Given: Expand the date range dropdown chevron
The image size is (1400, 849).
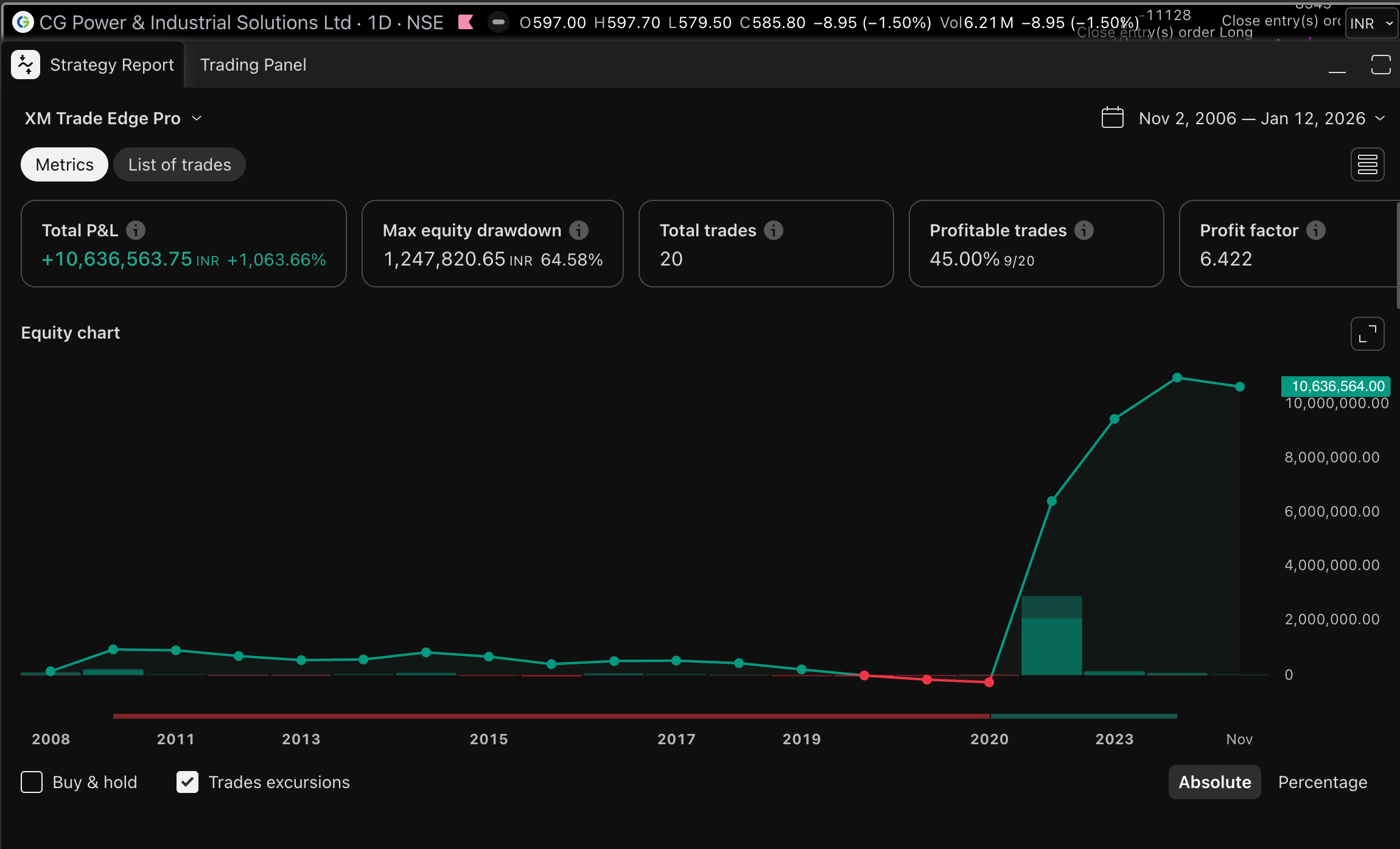Looking at the screenshot, I should [1380, 118].
